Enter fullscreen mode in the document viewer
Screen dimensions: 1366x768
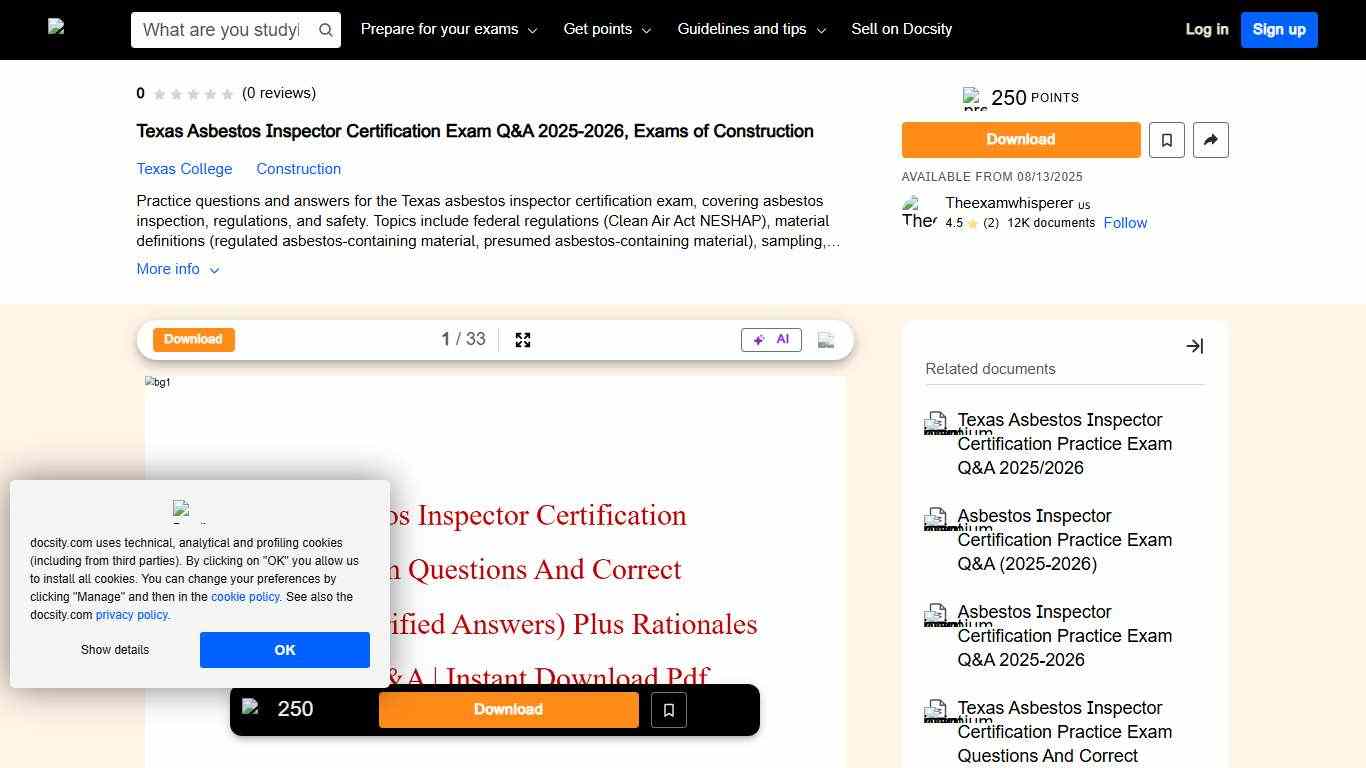point(523,340)
